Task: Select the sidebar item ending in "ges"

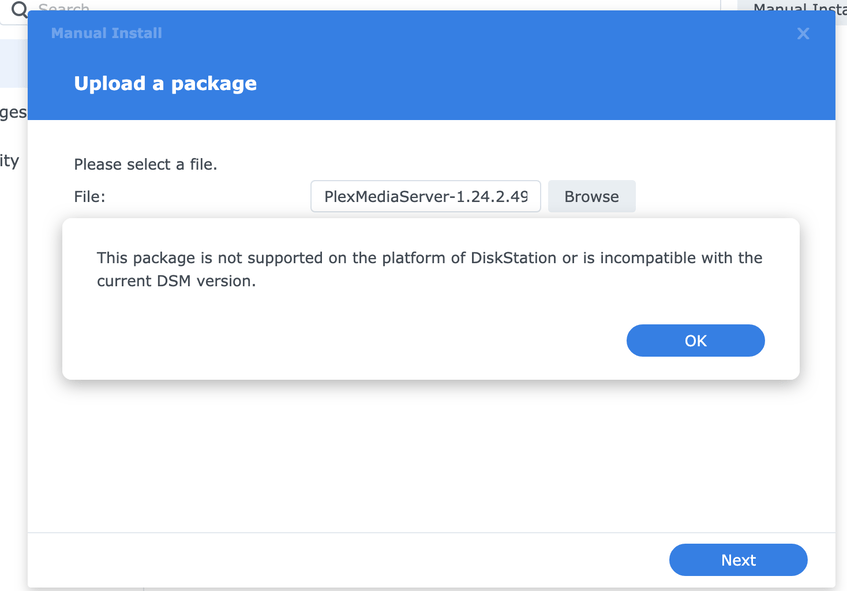Action: (x=13, y=112)
